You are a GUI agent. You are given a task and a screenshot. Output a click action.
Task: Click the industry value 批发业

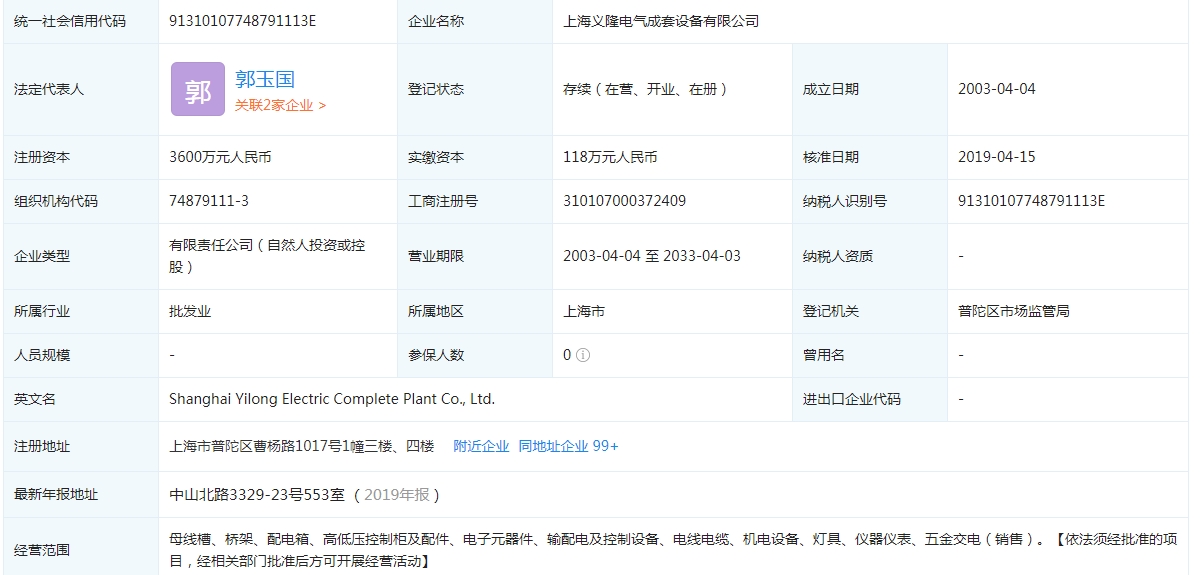click(190, 311)
